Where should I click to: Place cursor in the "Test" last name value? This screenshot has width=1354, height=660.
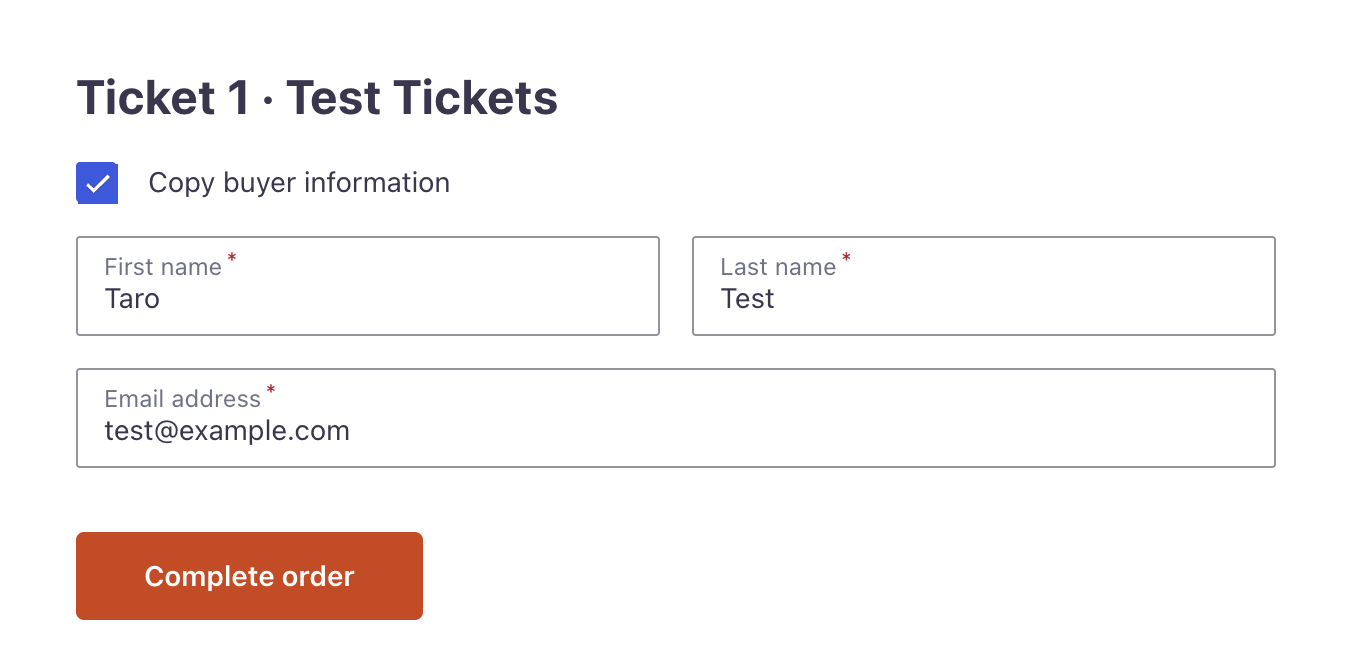[x=748, y=299]
